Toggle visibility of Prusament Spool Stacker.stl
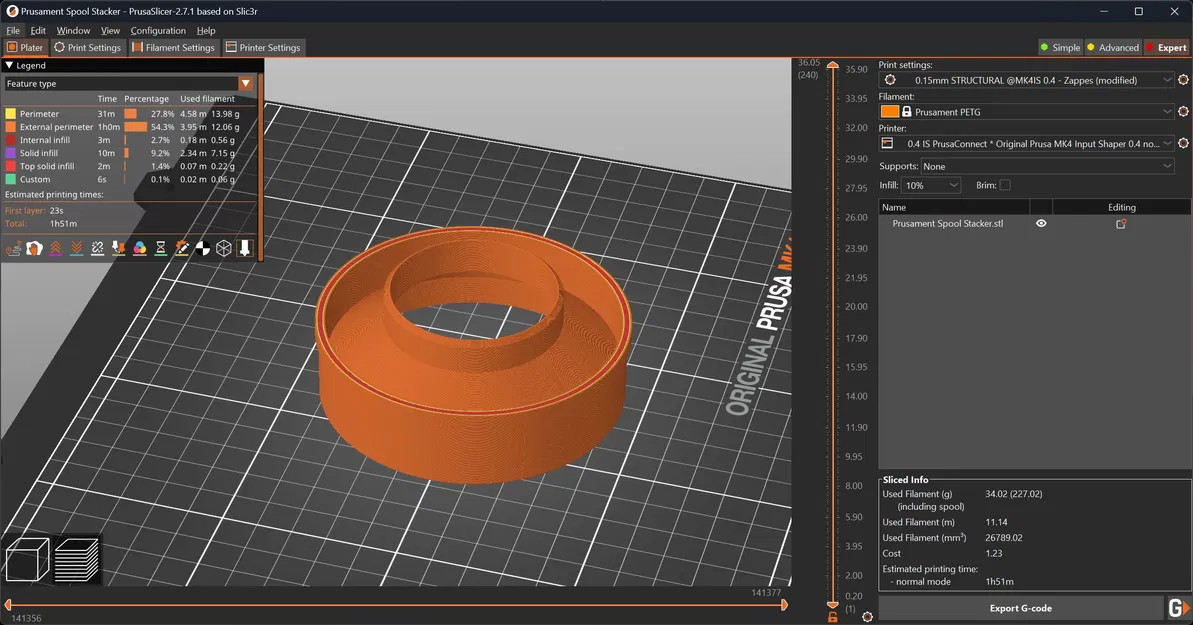 click(1041, 223)
